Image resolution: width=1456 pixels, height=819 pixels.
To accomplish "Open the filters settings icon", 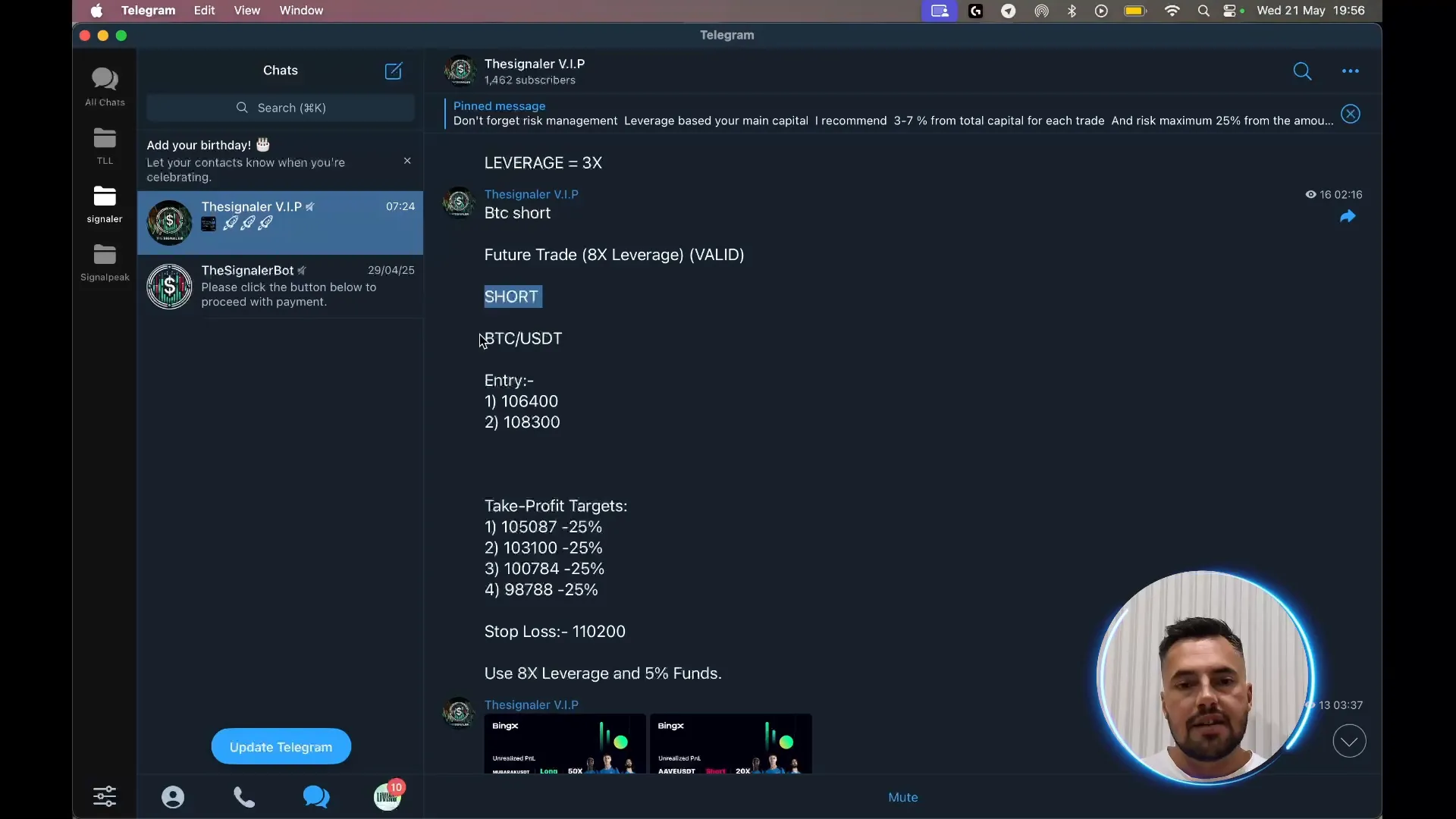I will point(105,796).
